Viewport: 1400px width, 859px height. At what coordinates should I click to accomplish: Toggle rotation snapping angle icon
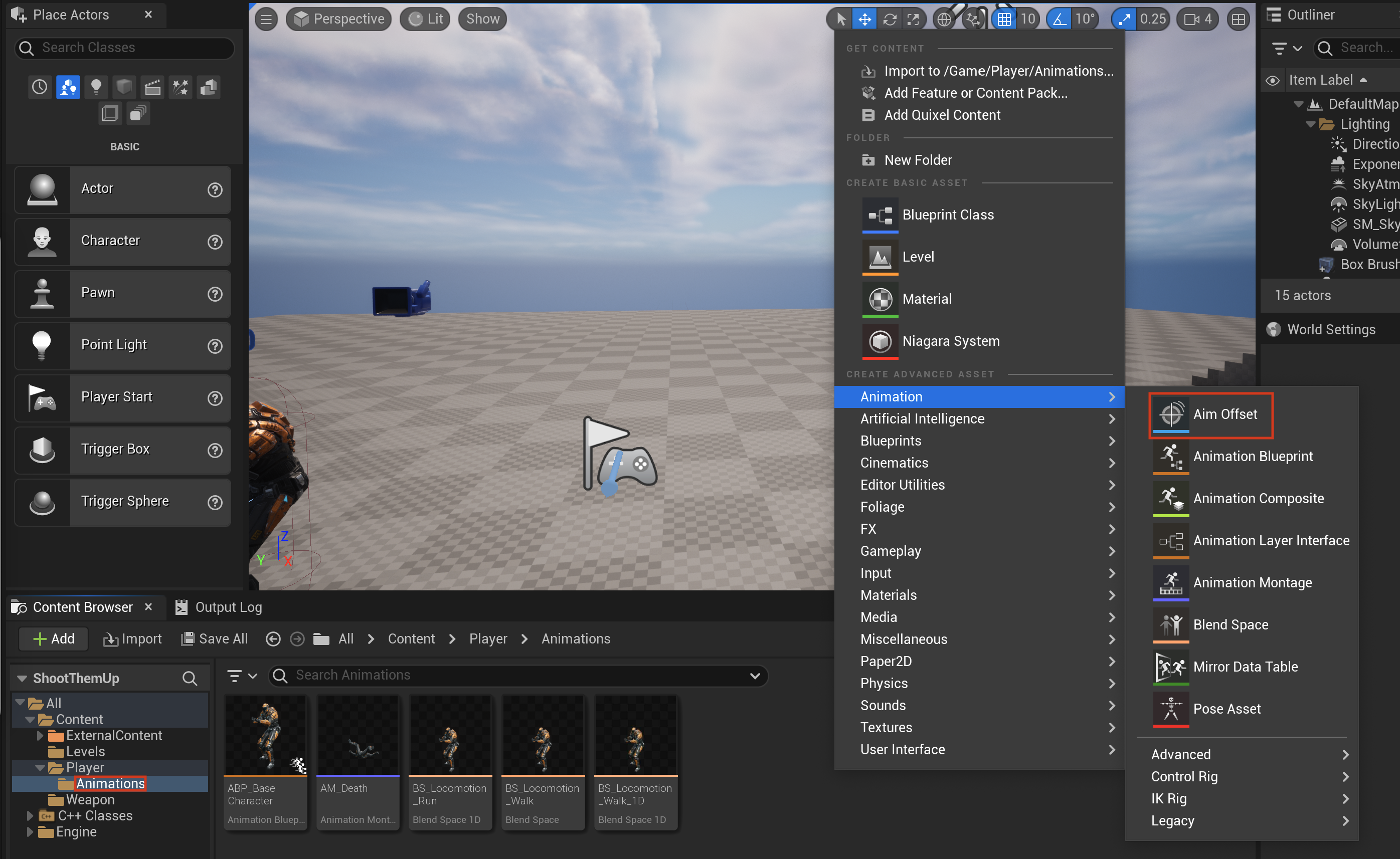1059,19
